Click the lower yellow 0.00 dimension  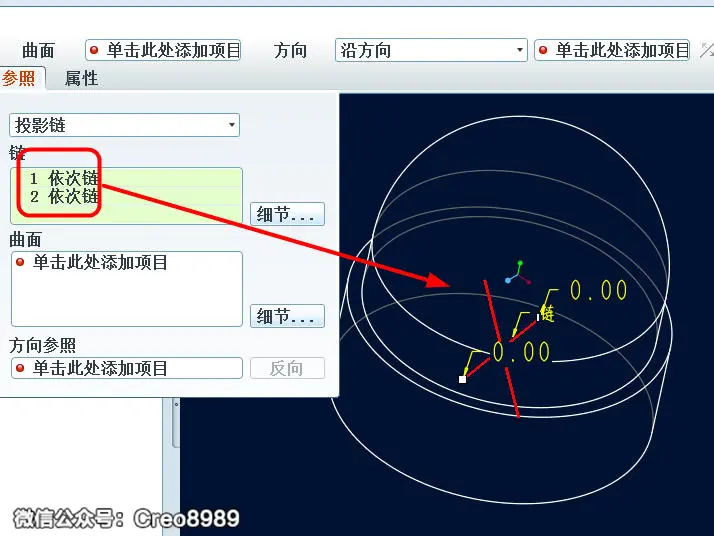coord(521,352)
